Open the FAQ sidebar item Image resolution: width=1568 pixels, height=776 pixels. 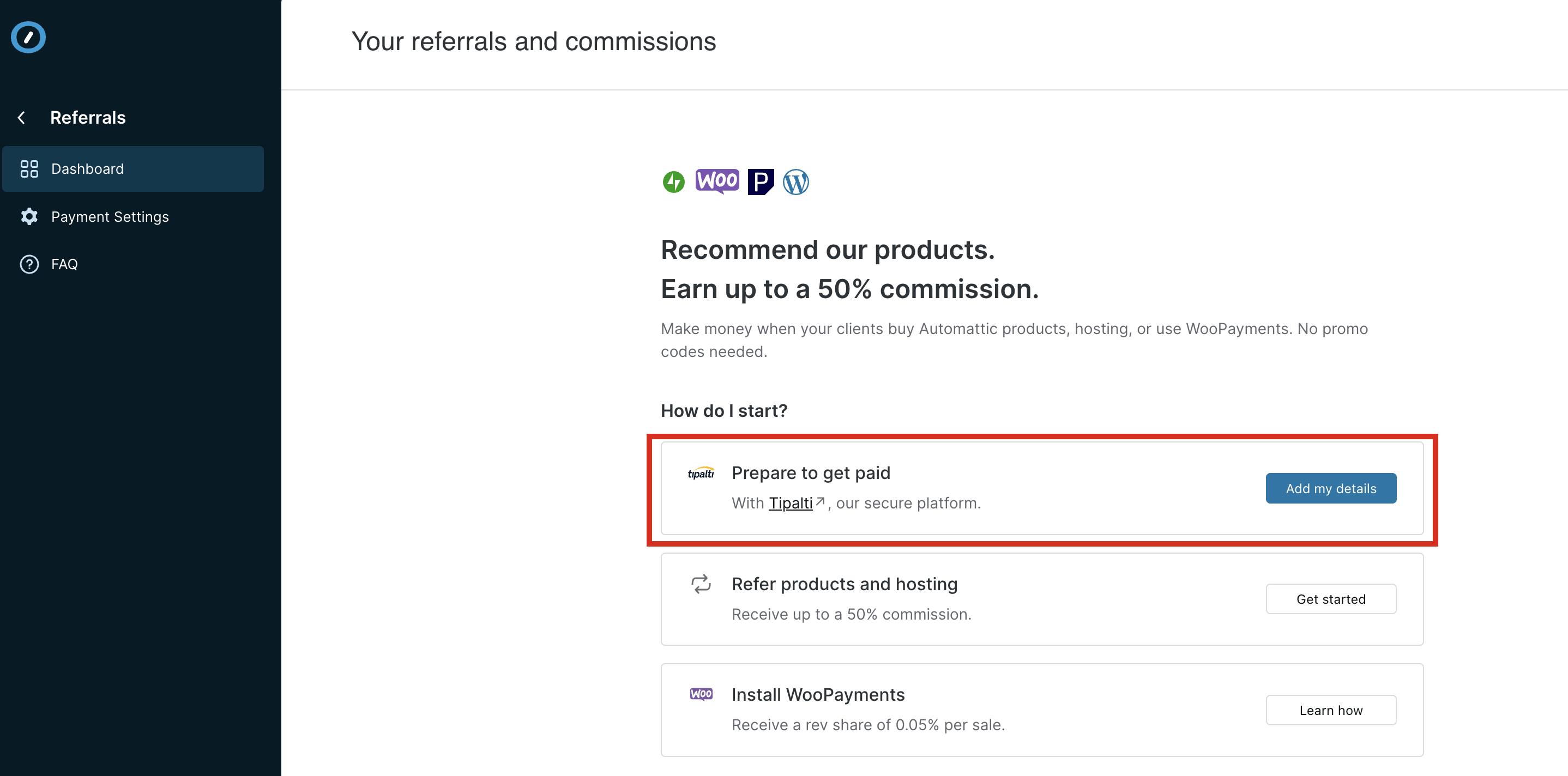tap(64, 264)
